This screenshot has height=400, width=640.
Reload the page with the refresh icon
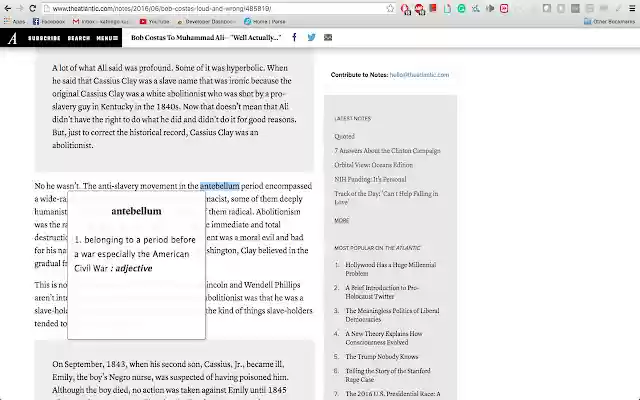coord(33,9)
